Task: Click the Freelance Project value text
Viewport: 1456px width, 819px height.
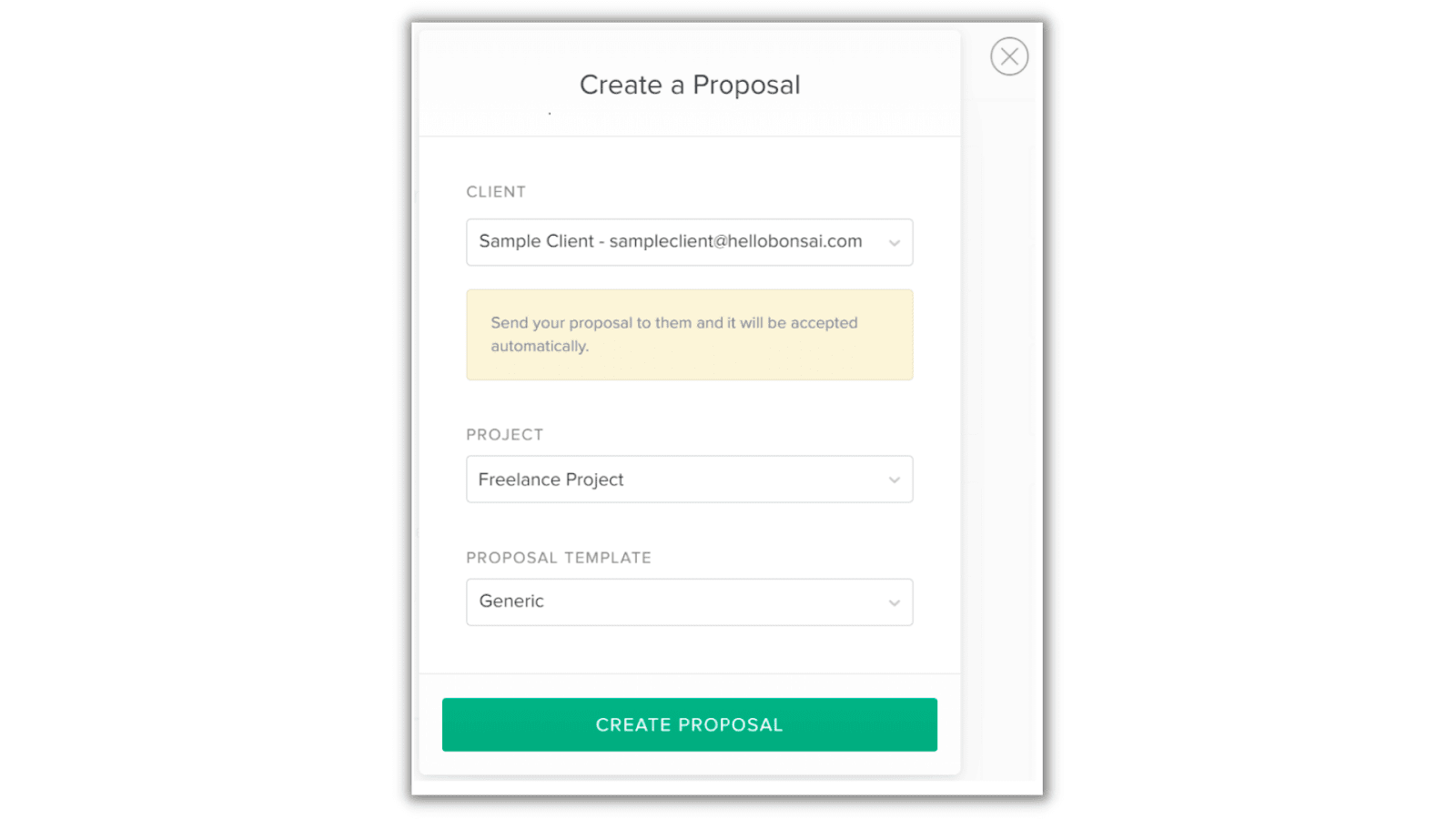Action: [x=551, y=480]
